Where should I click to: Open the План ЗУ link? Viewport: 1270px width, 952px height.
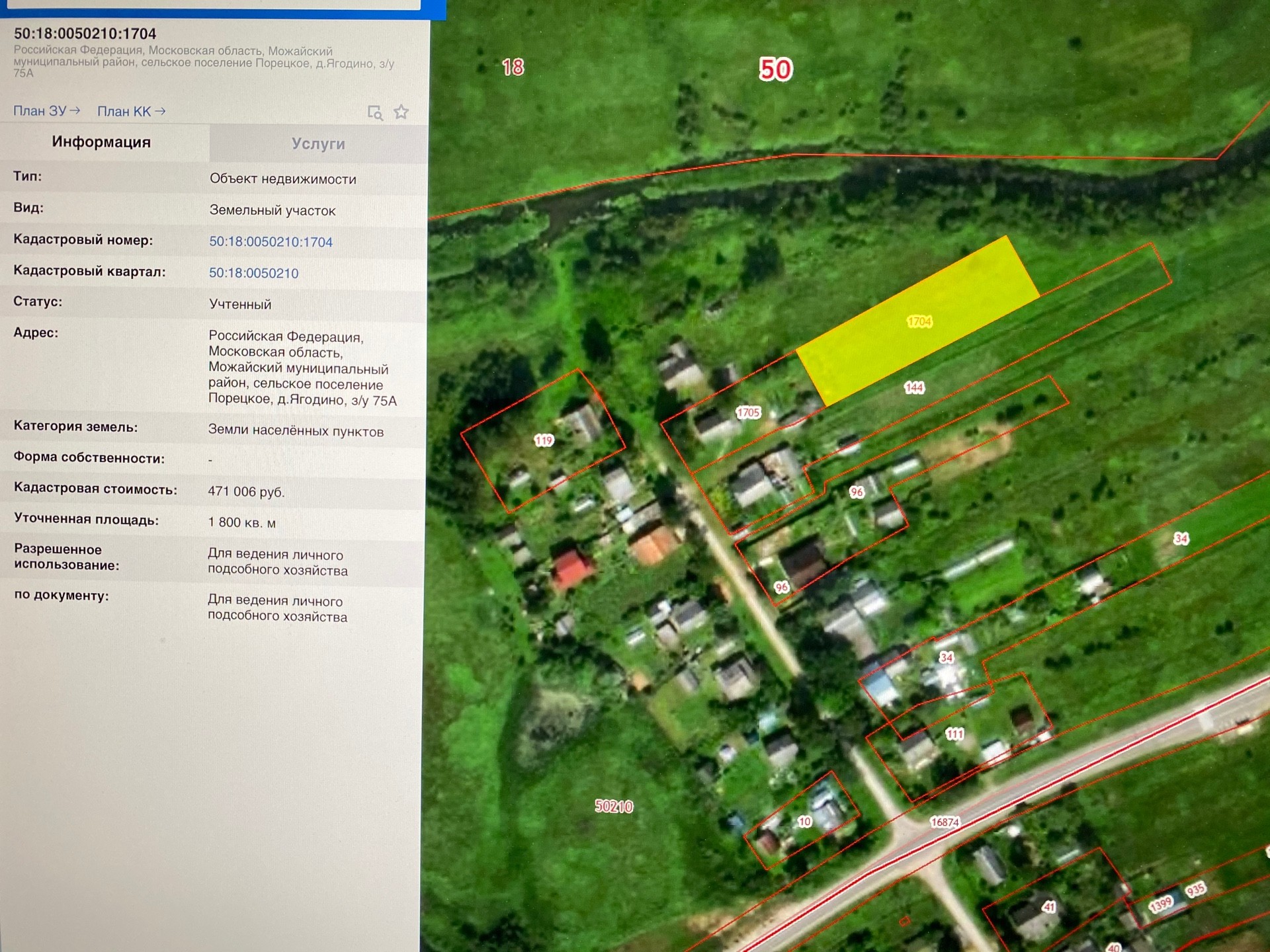click(x=46, y=111)
